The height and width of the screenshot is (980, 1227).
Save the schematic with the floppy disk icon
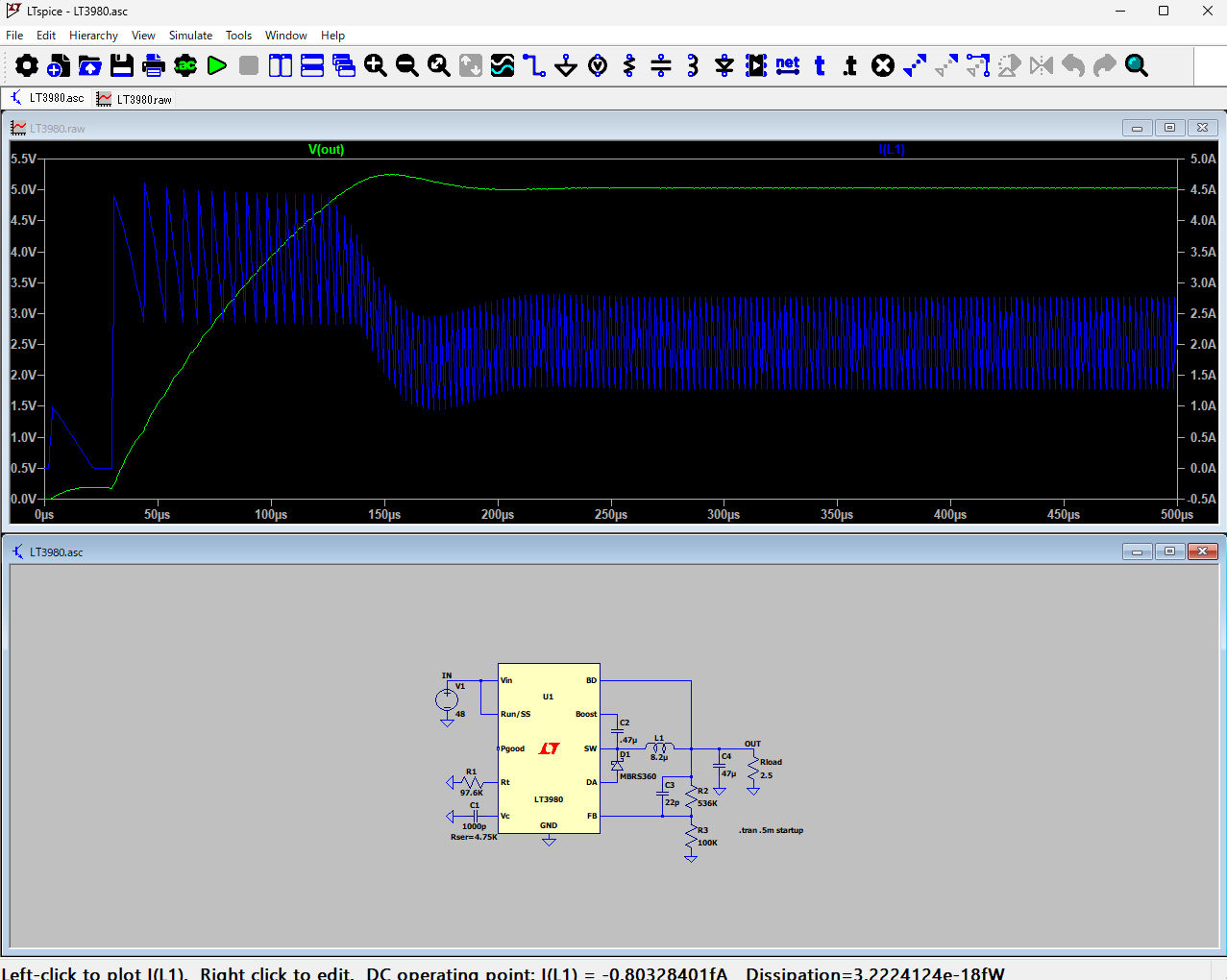122,65
